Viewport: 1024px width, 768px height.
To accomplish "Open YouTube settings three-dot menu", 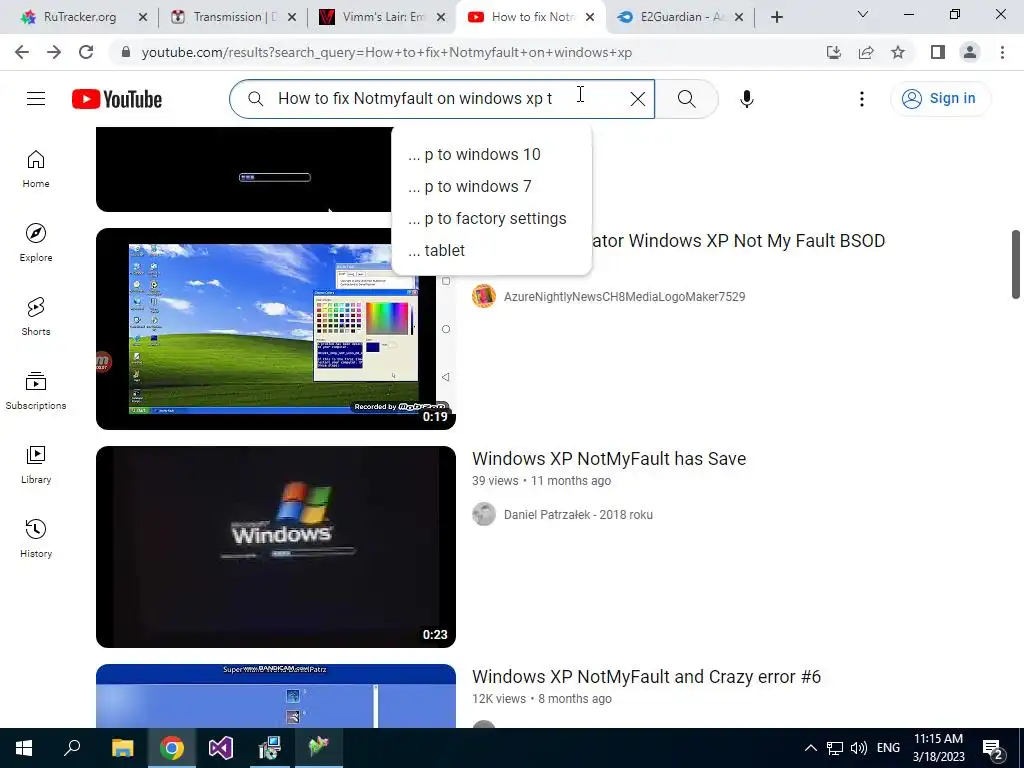I will pyautogui.click(x=862, y=99).
